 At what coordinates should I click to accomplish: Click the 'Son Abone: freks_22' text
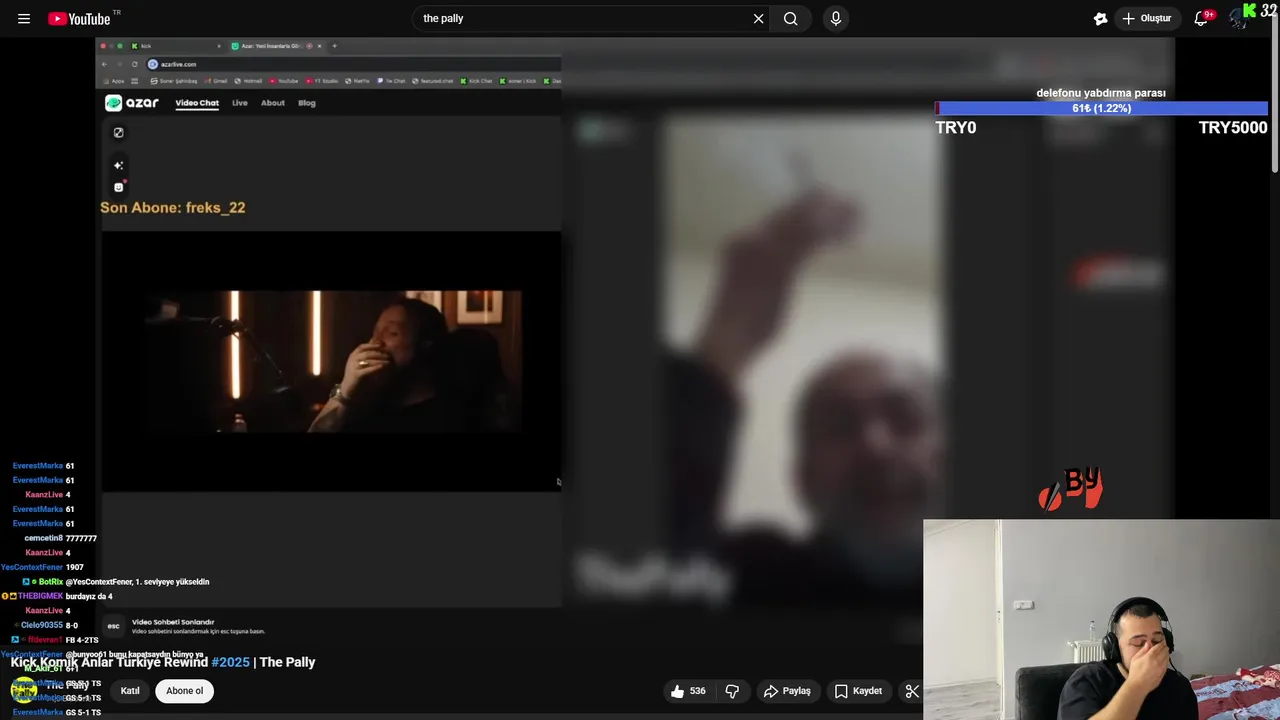click(x=172, y=208)
